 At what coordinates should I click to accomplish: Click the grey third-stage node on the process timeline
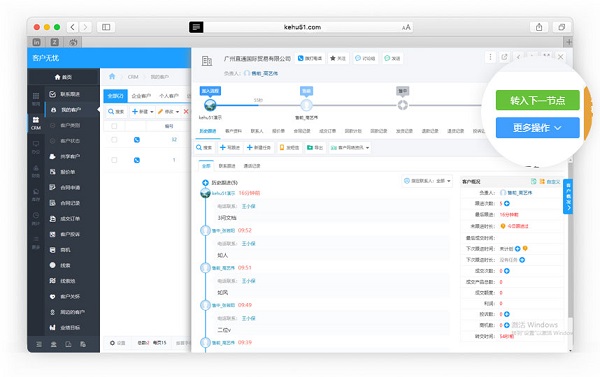(403, 105)
